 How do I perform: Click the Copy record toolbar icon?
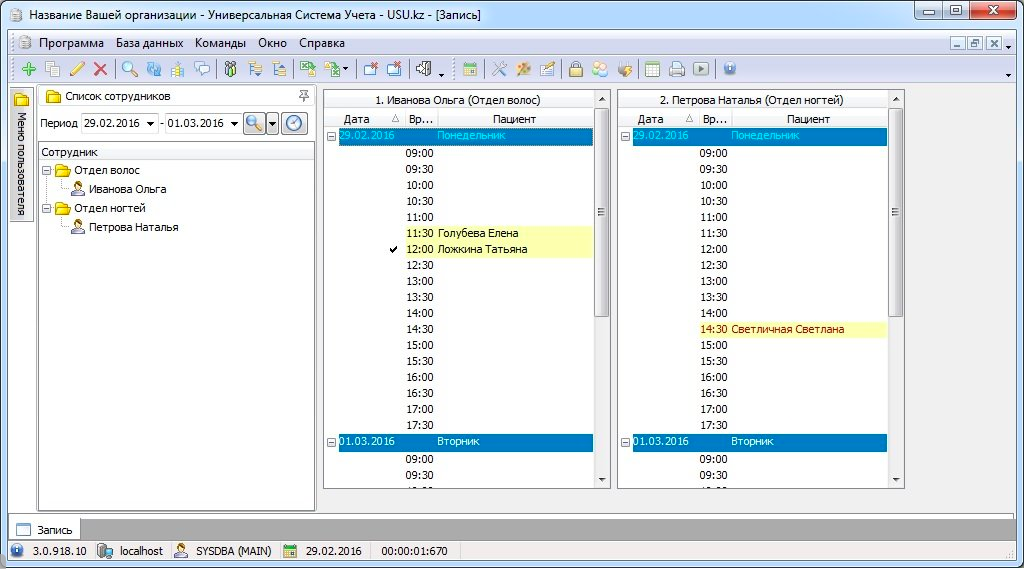53,69
